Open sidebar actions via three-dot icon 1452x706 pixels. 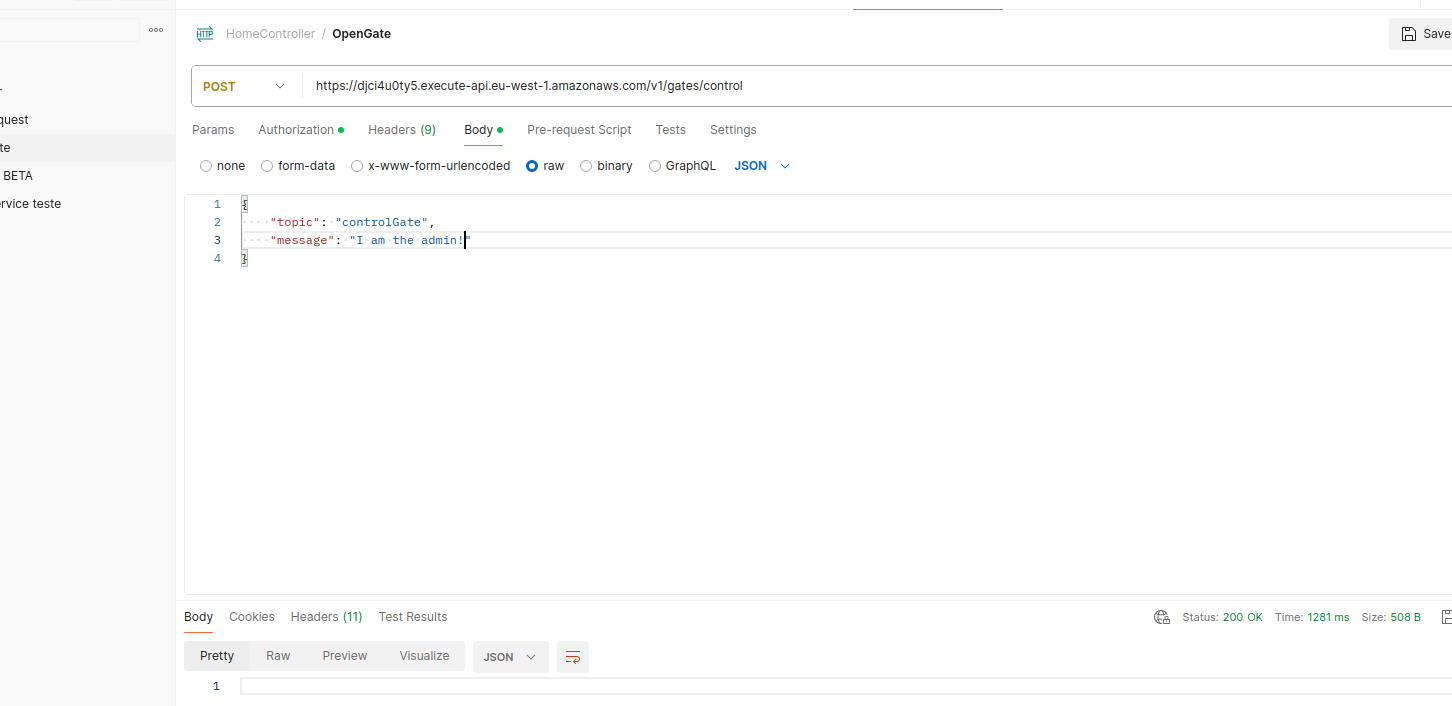tap(156, 30)
